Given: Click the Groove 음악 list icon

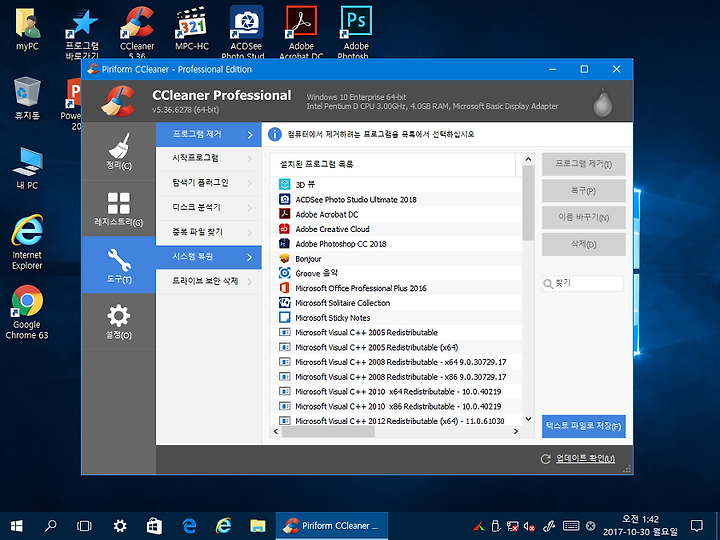Looking at the screenshot, I should pyautogui.click(x=285, y=273).
